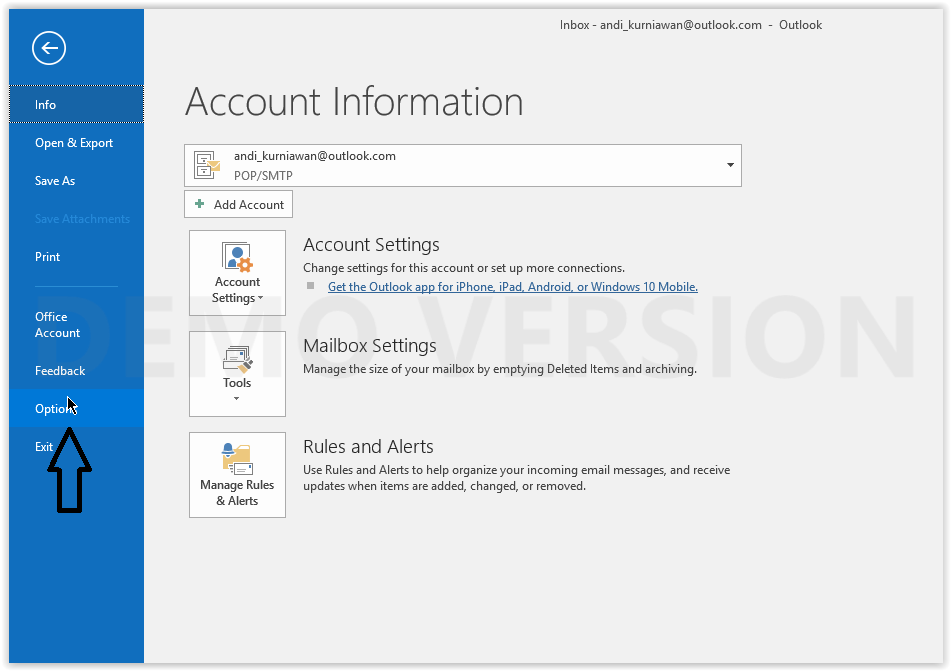951x671 pixels.
Task: Click the Mailbox Settings heading text
Action: pos(370,346)
